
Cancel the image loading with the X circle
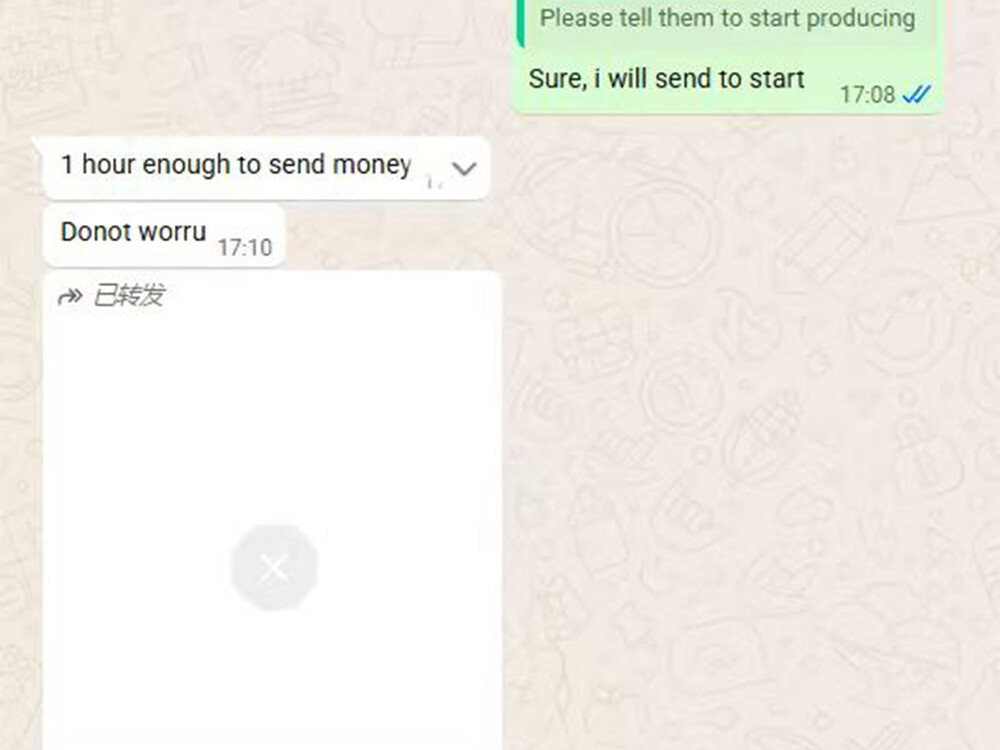(274, 567)
